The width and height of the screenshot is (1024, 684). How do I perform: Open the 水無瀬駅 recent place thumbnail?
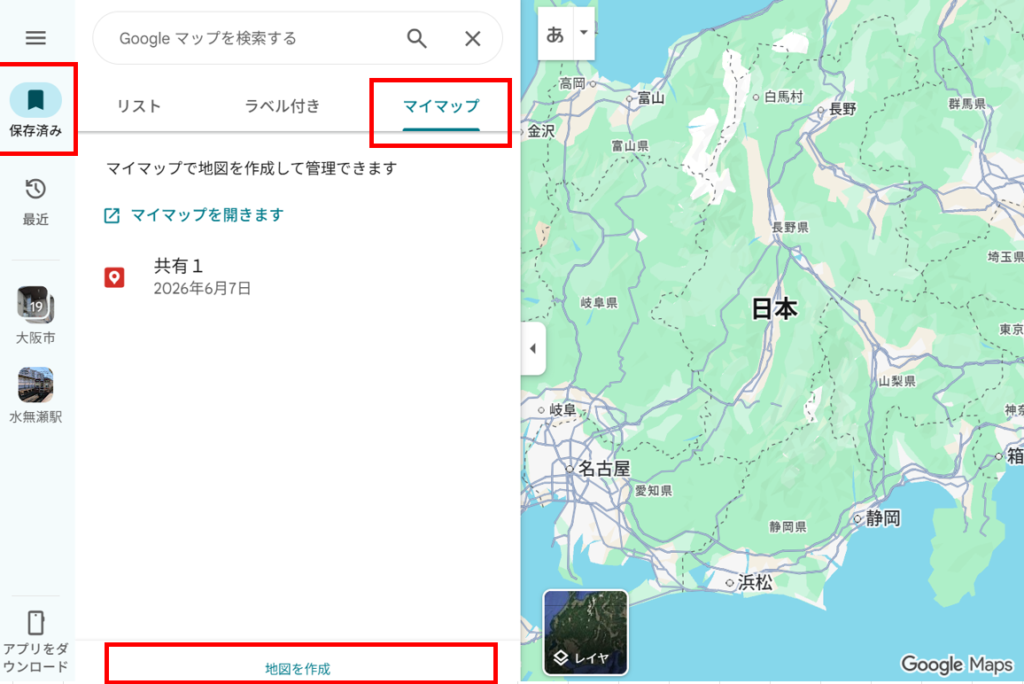coord(35,395)
